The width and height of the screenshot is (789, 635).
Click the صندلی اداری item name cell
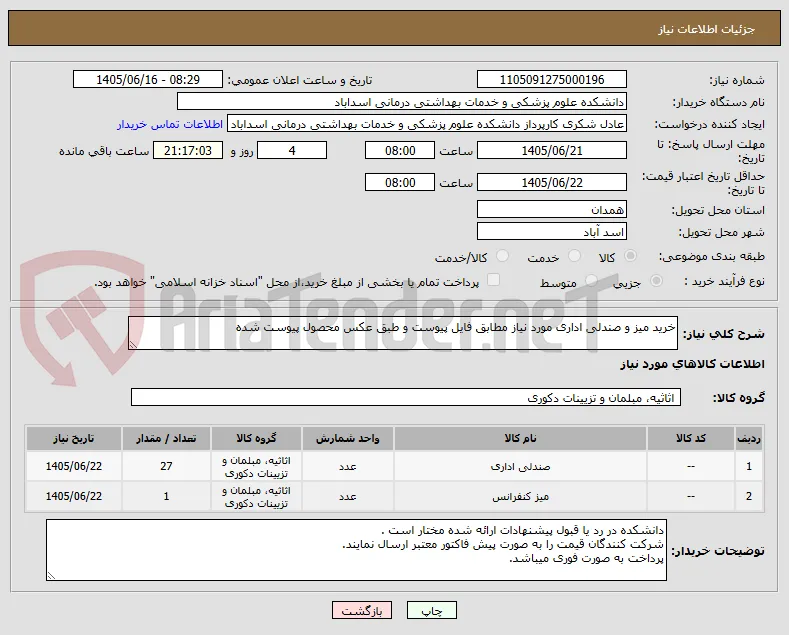pyautogui.click(x=520, y=466)
